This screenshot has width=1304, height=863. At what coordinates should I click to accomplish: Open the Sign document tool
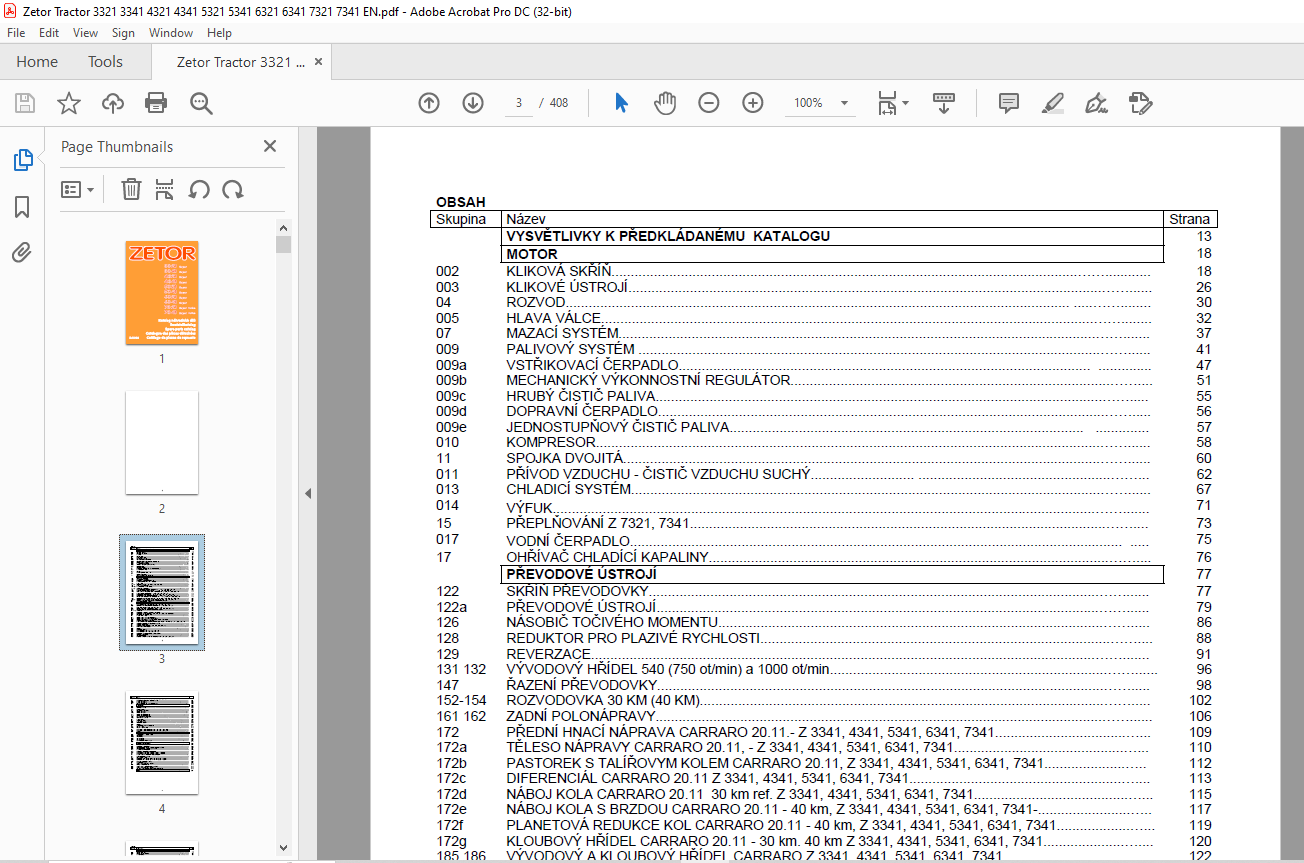(x=1096, y=103)
